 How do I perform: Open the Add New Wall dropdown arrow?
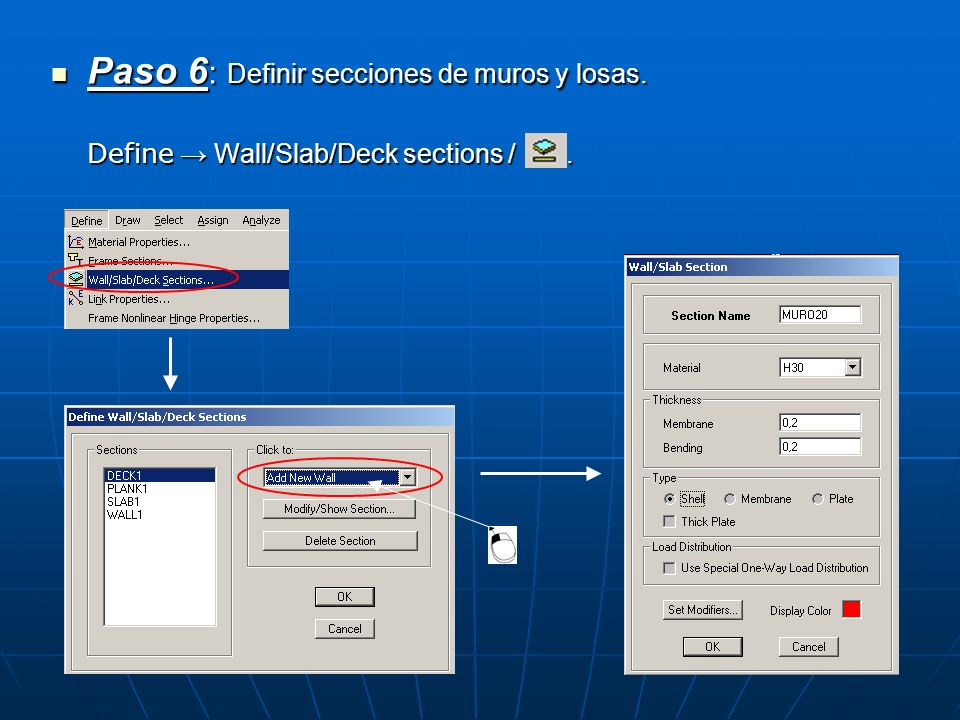[x=408, y=478]
